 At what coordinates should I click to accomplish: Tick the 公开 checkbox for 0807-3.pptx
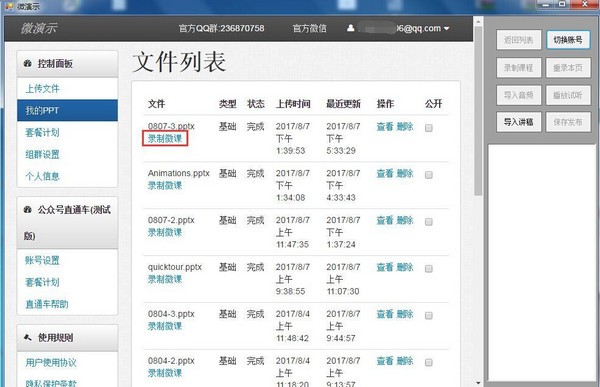point(429,128)
